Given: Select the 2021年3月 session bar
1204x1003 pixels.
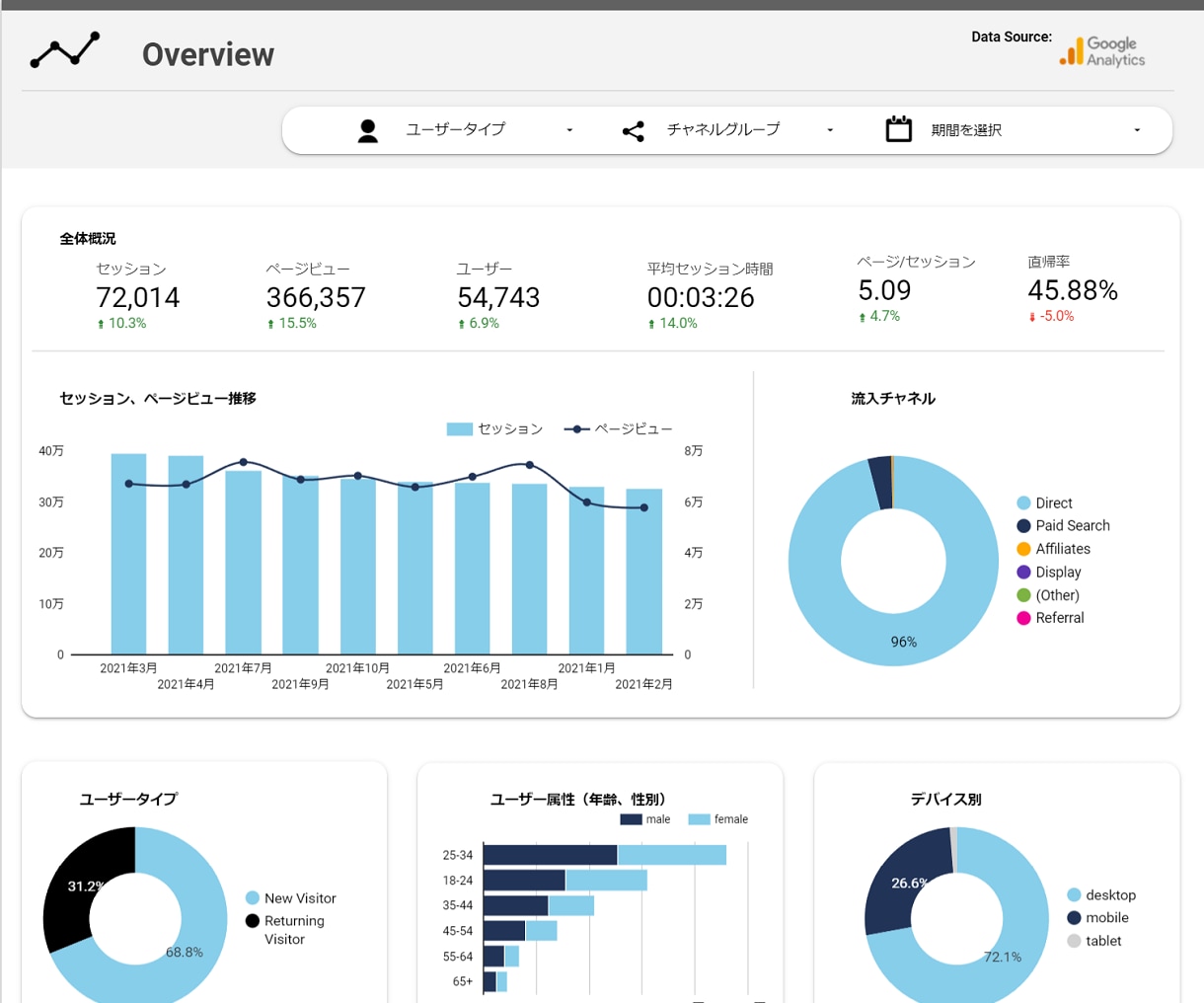Looking at the screenshot, I should [129, 554].
